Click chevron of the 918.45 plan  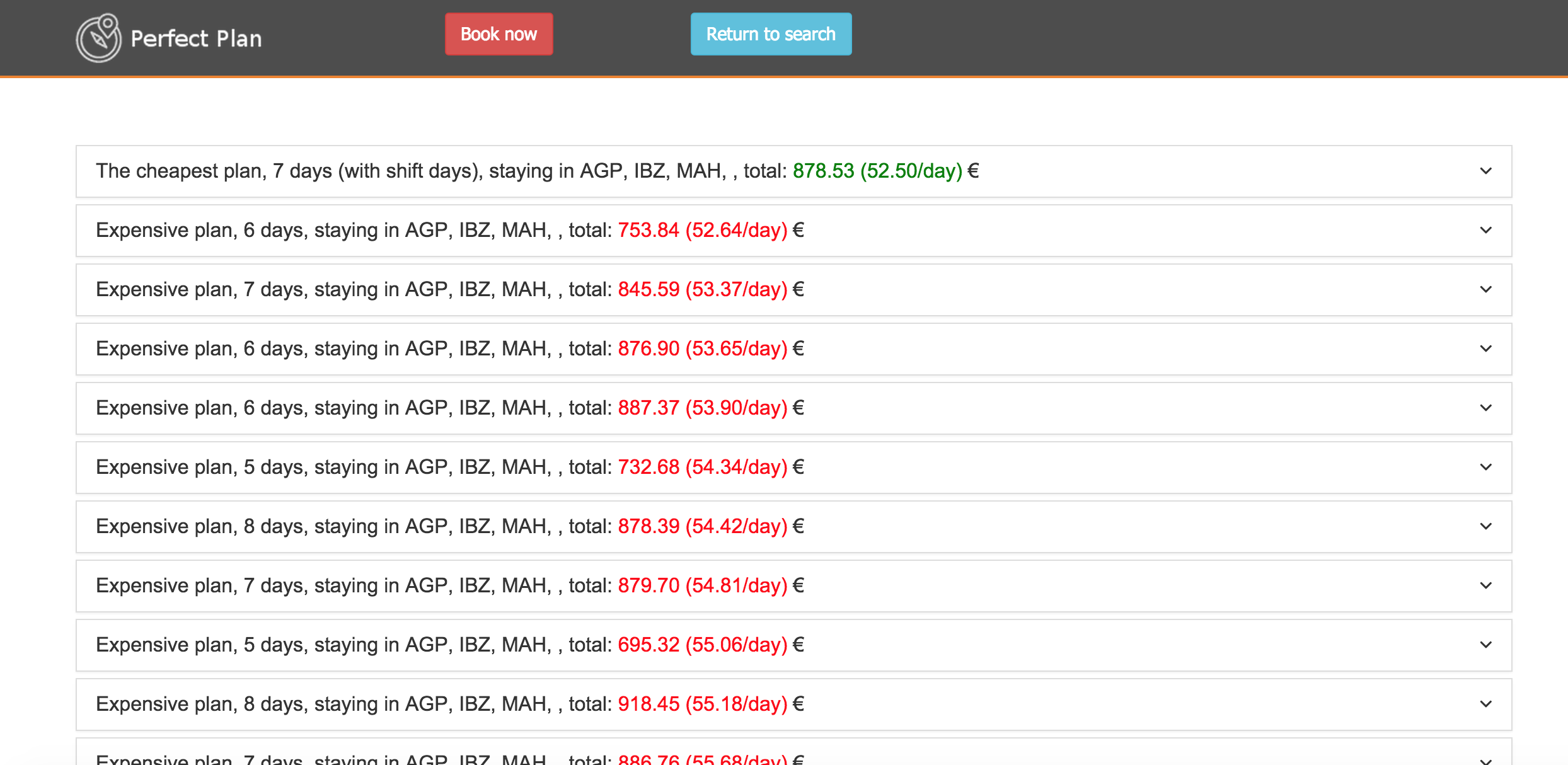pos(1485,705)
